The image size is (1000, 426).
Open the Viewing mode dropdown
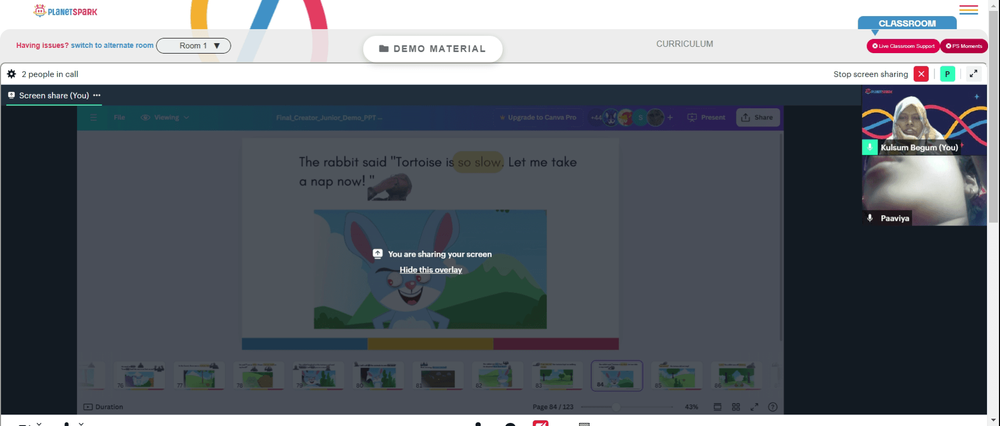click(165, 117)
